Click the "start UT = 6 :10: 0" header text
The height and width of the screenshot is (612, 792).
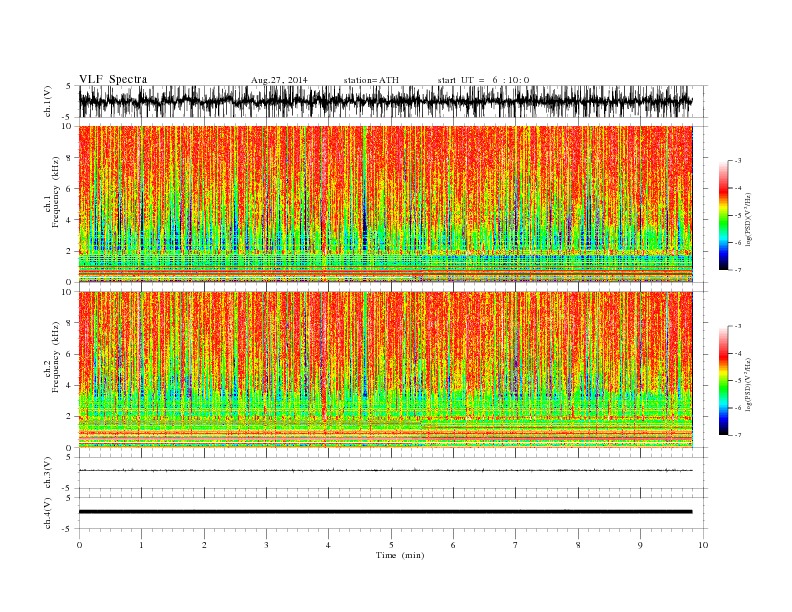(x=483, y=80)
